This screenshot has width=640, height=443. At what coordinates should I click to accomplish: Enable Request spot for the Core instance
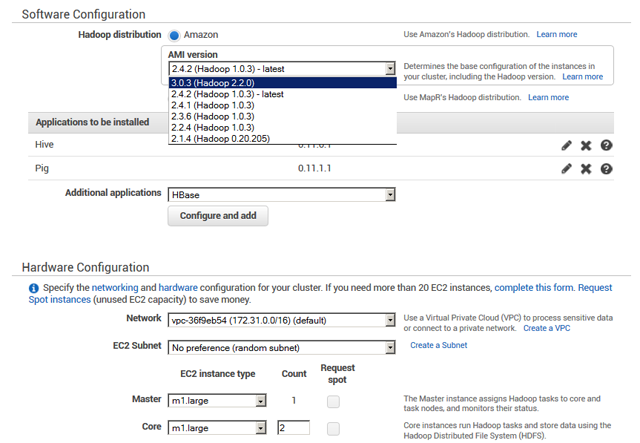point(333,429)
